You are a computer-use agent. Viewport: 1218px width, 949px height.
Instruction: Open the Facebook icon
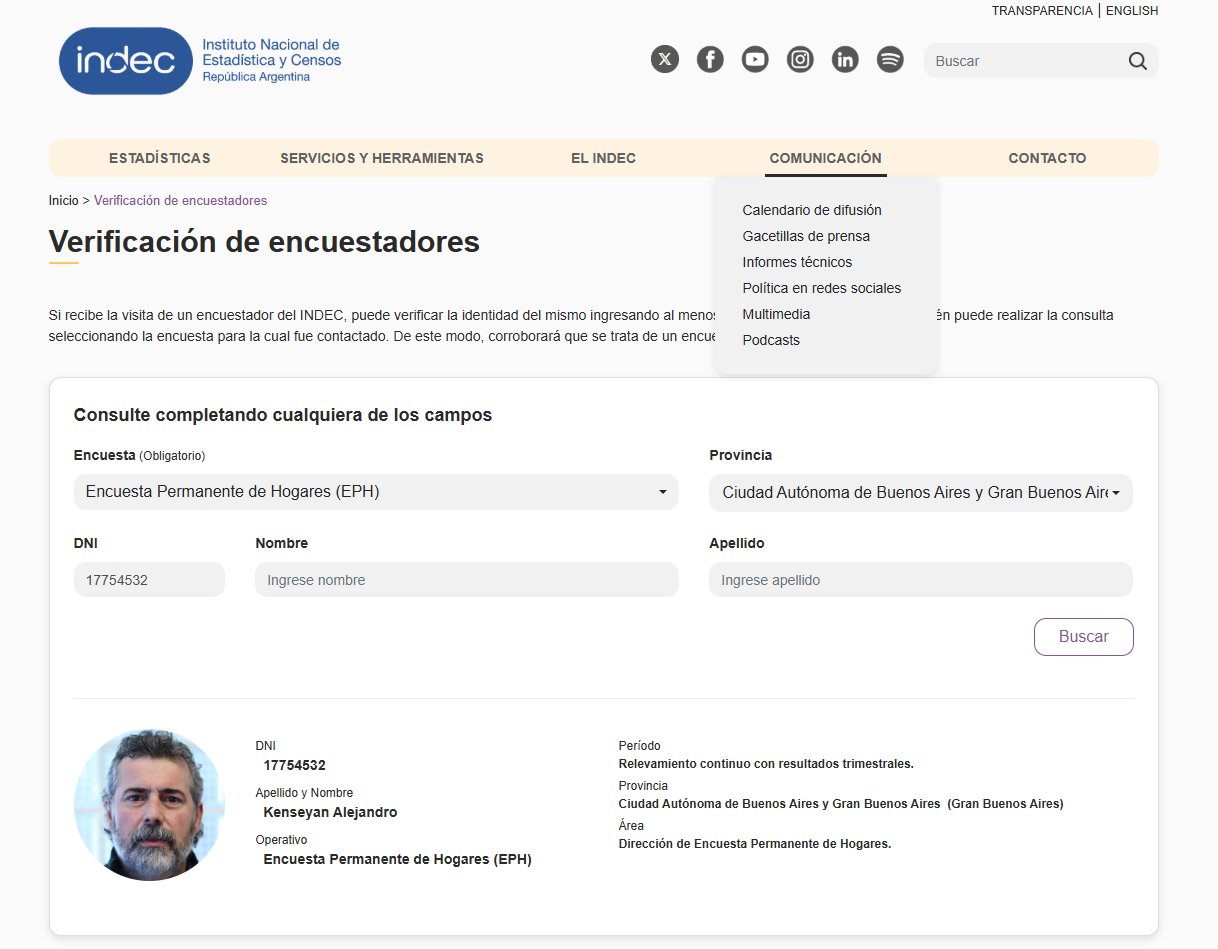pos(710,59)
